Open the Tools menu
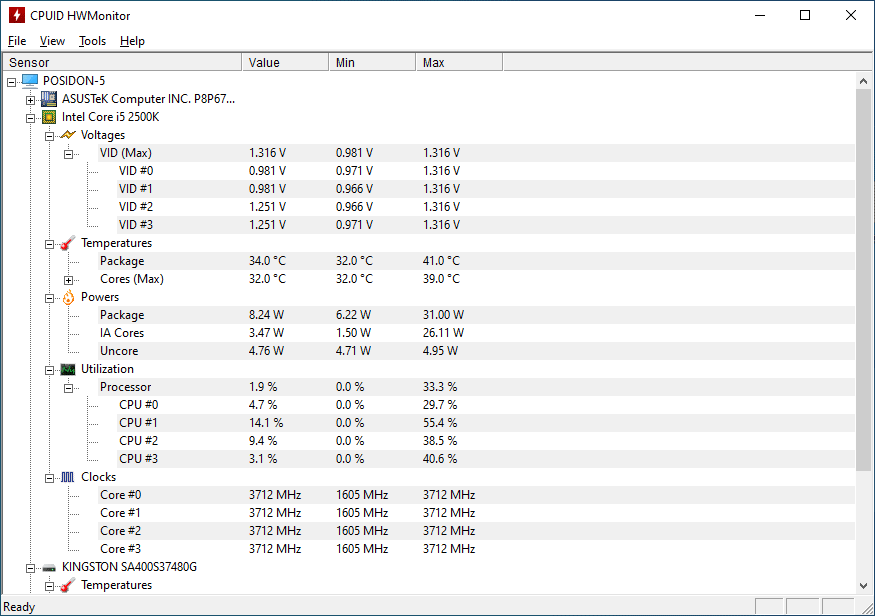The width and height of the screenshot is (875, 616). pos(92,41)
